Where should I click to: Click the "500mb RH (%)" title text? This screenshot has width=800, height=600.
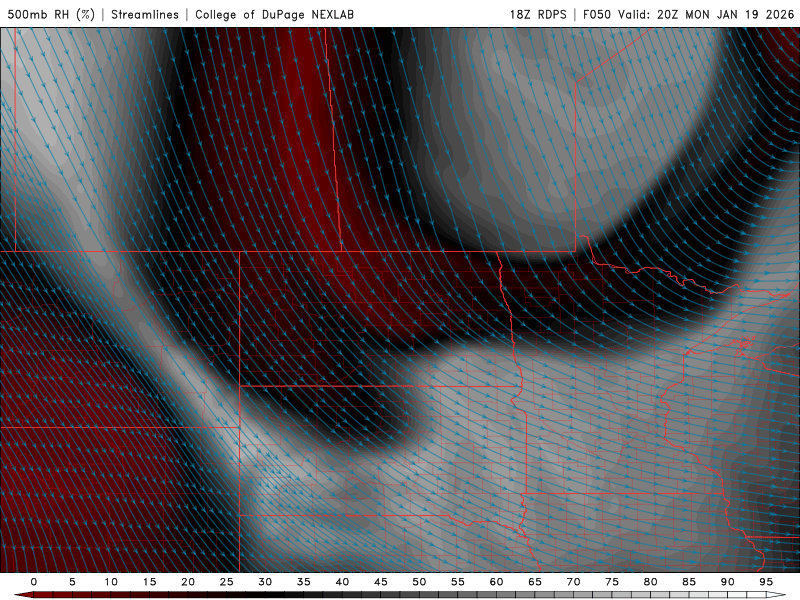51,14
